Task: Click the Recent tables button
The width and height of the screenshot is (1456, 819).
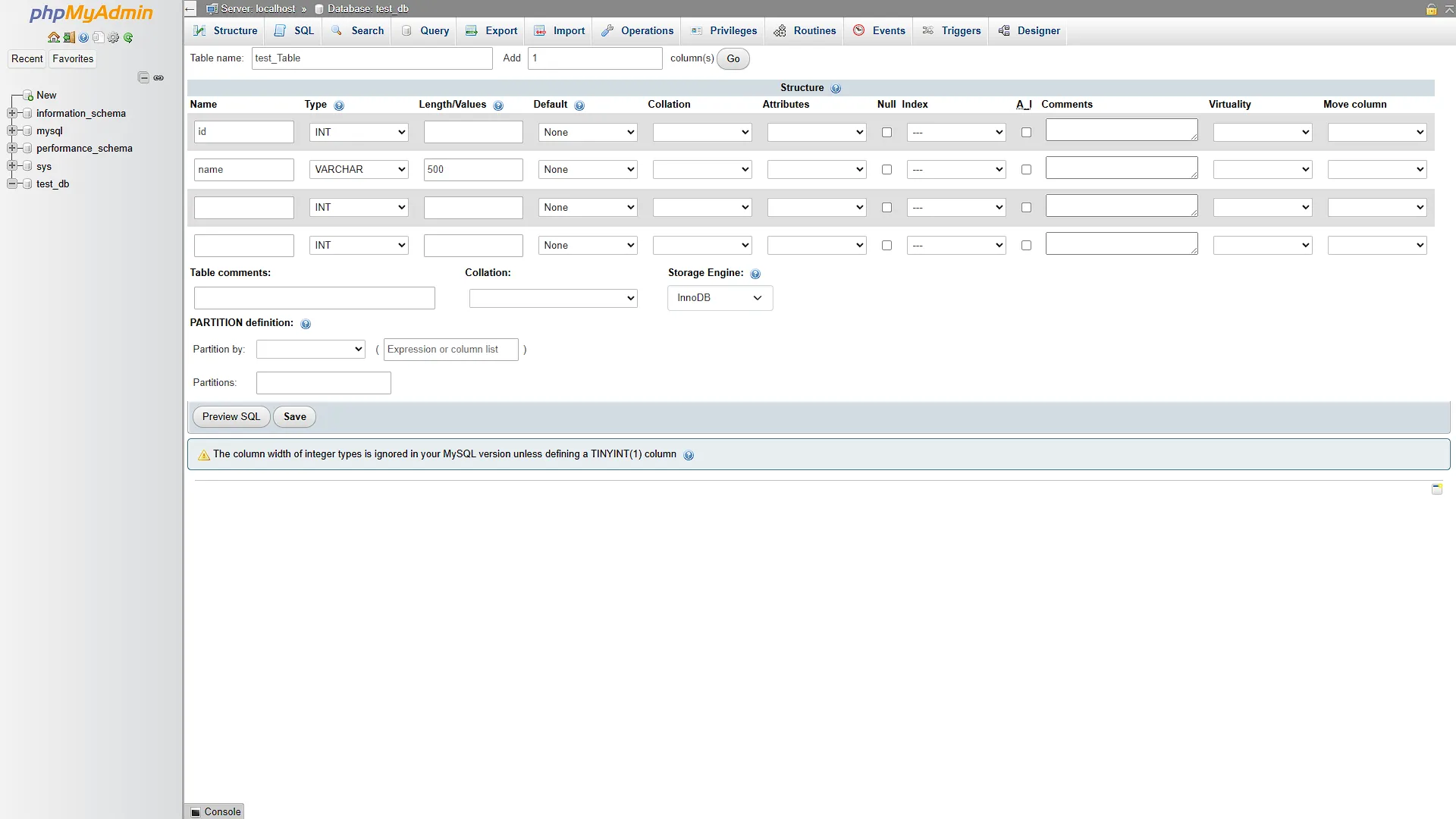Action: tap(27, 59)
